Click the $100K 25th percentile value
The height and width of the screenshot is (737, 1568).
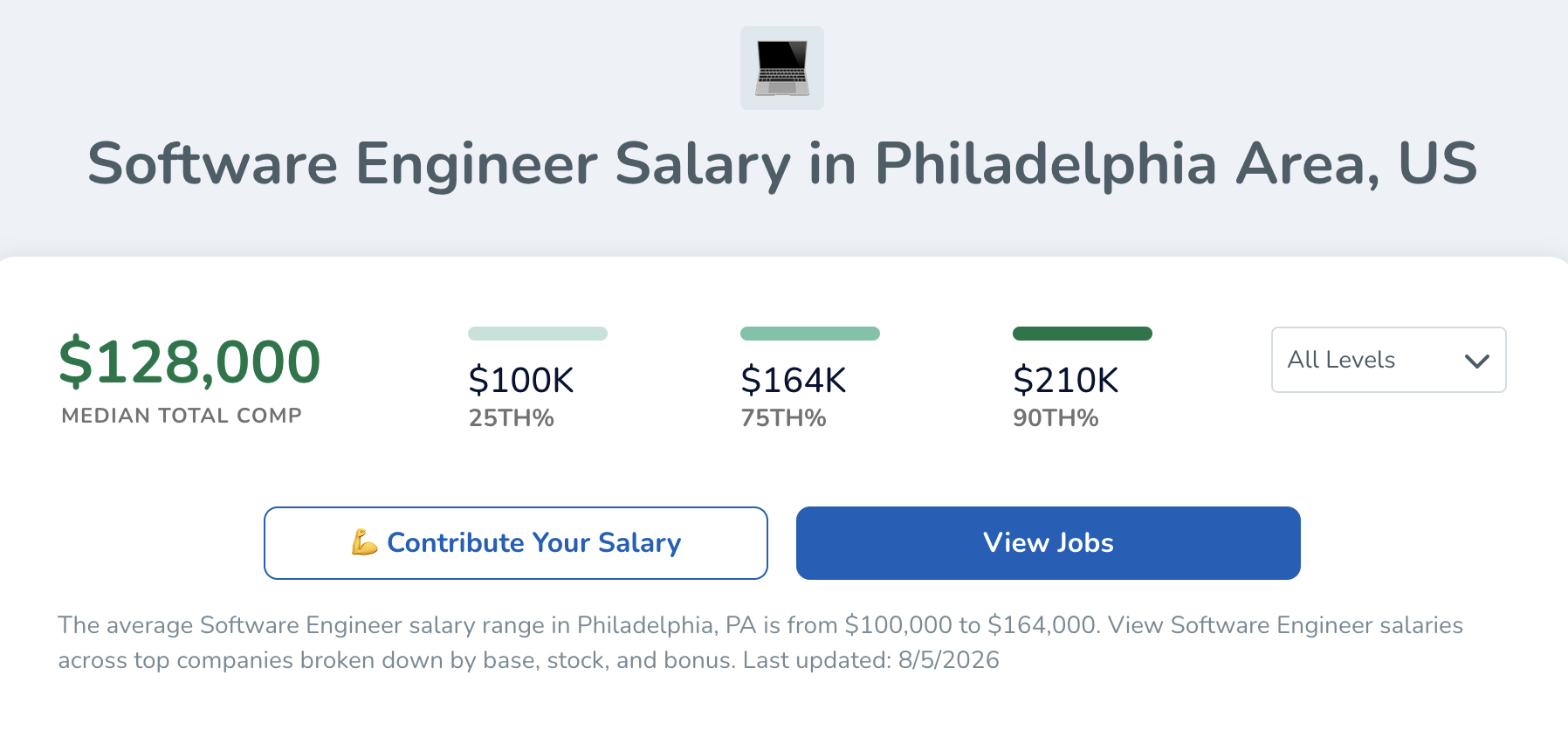[521, 381]
